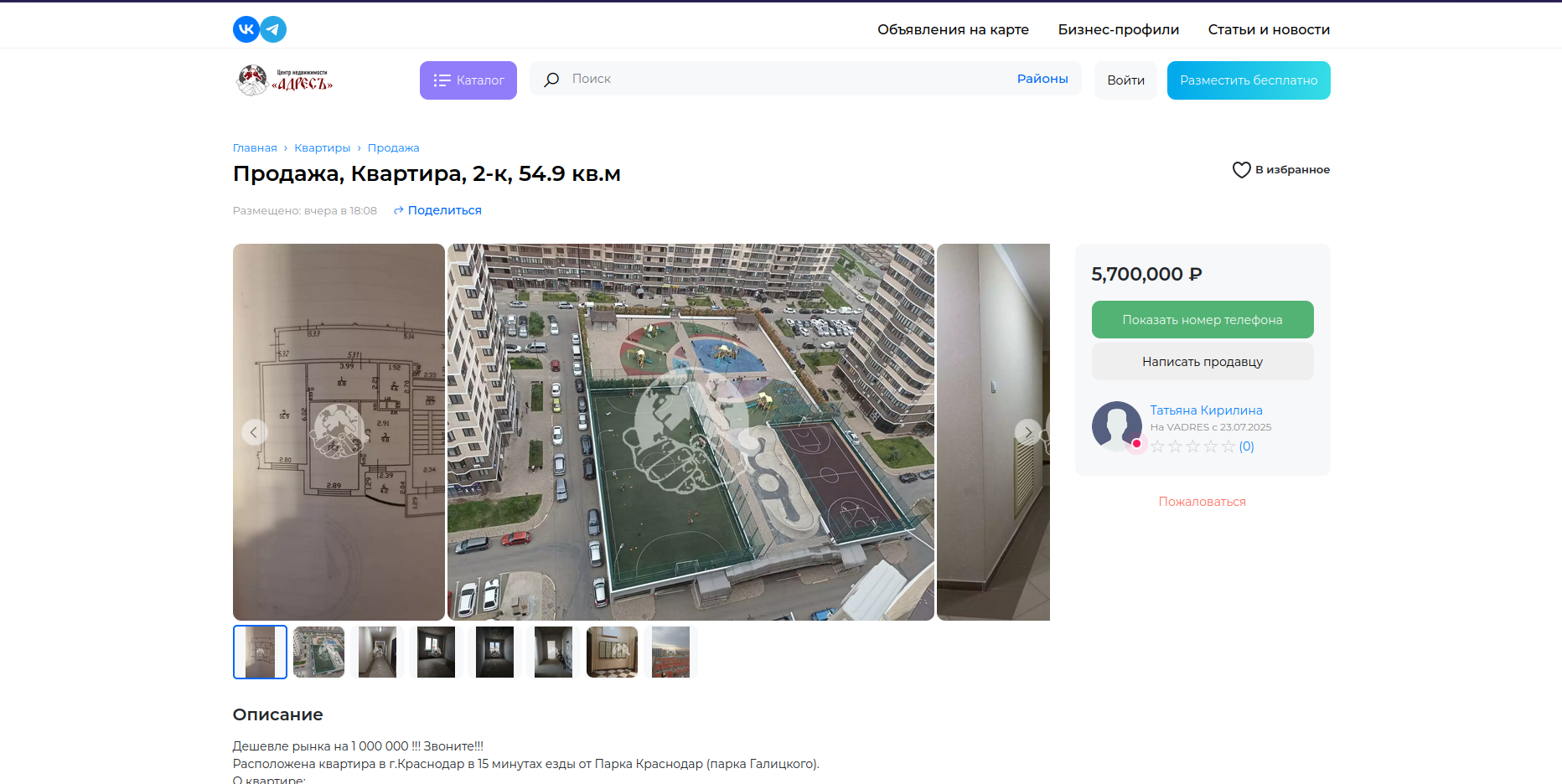The image size is (1562, 784).
Task: Select the playground aerial thumbnail
Action: [x=318, y=652]
